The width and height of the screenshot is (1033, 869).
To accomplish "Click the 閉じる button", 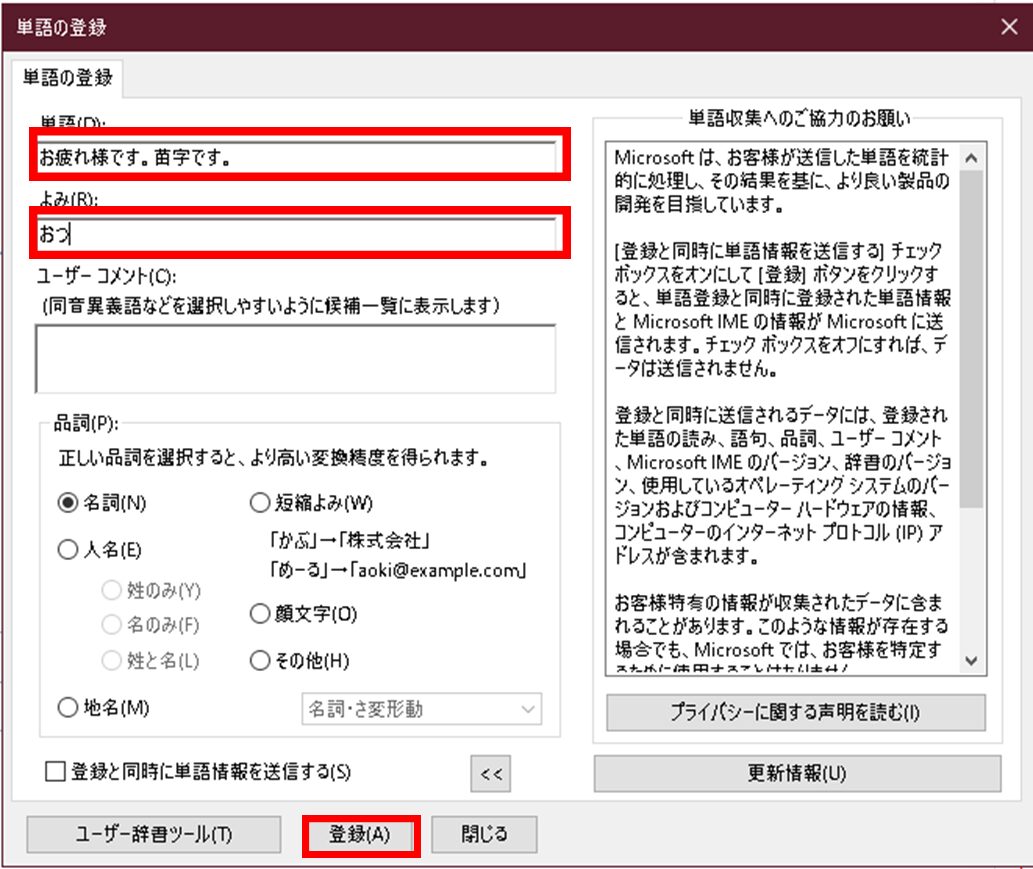I will coord(485,834).
